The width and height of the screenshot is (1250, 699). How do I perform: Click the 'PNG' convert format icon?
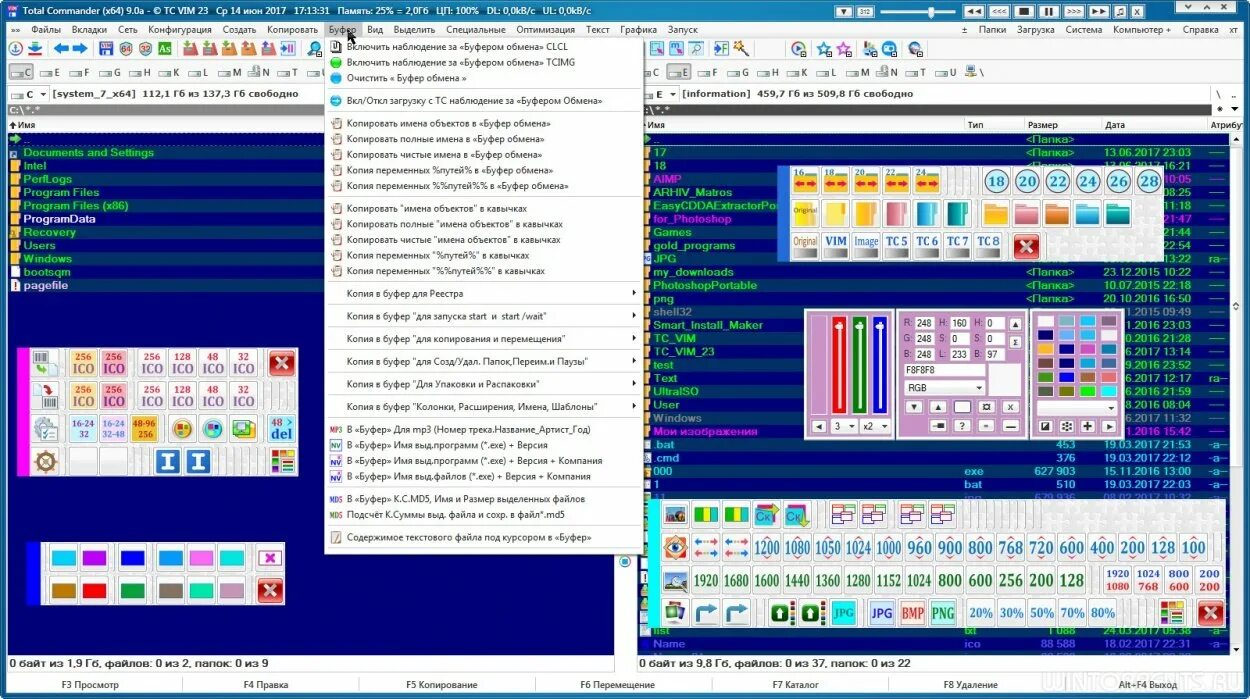pyautogui.click(x=943, y=612)
